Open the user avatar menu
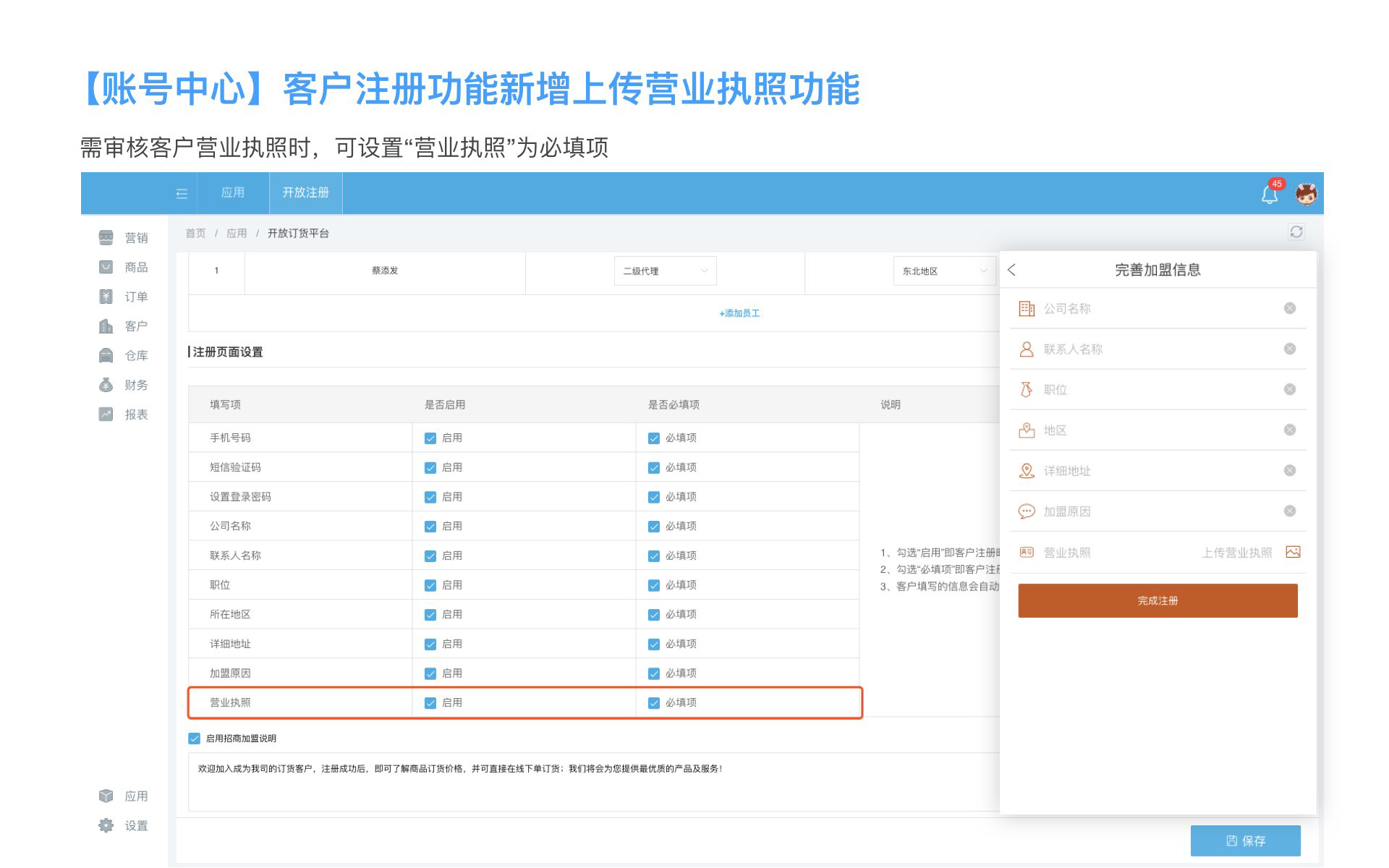Screen dimensions: 1389x868 click(1306, 194)
